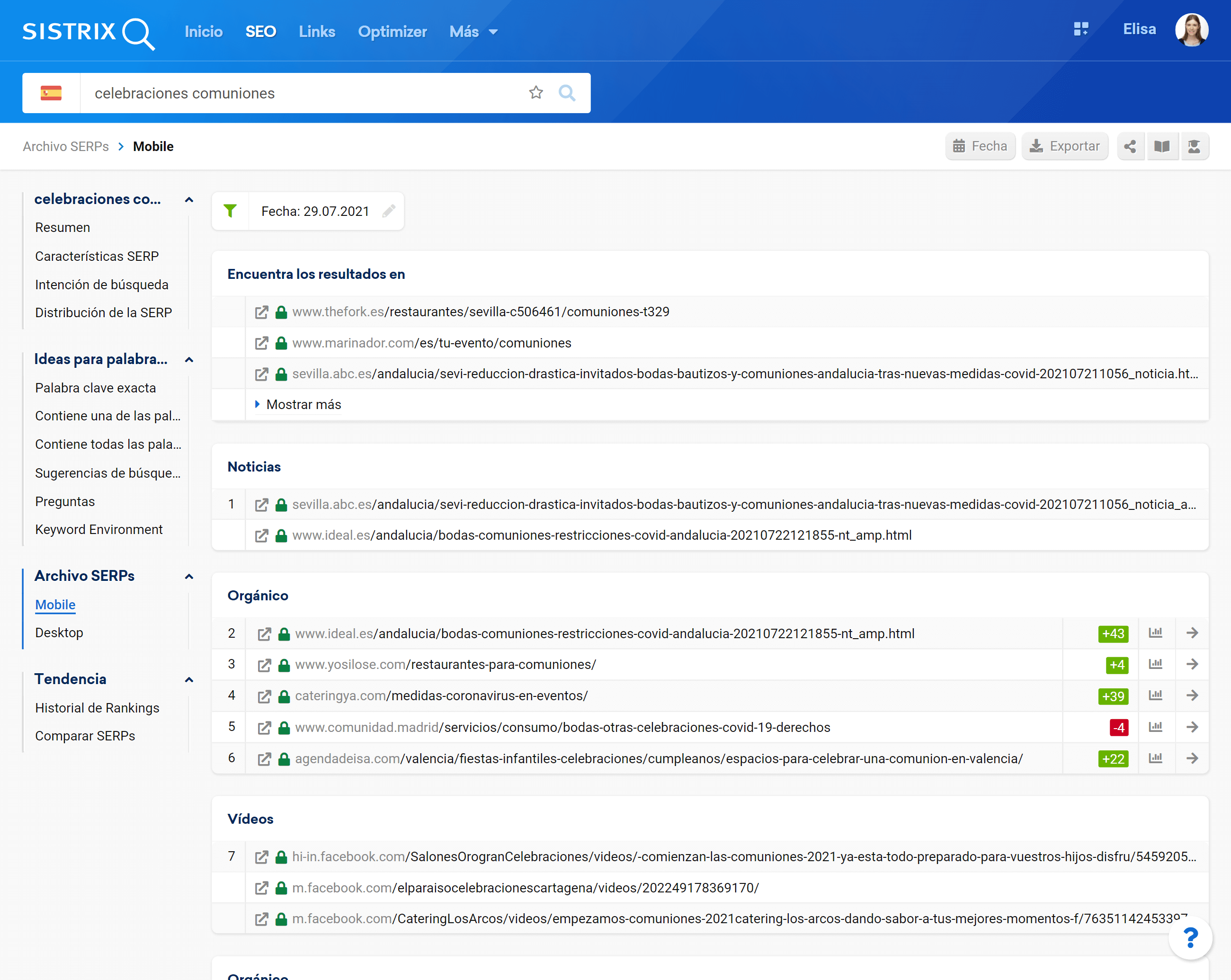Click the help question mark button
1231x980 pixels.
tap(1190, 938)
